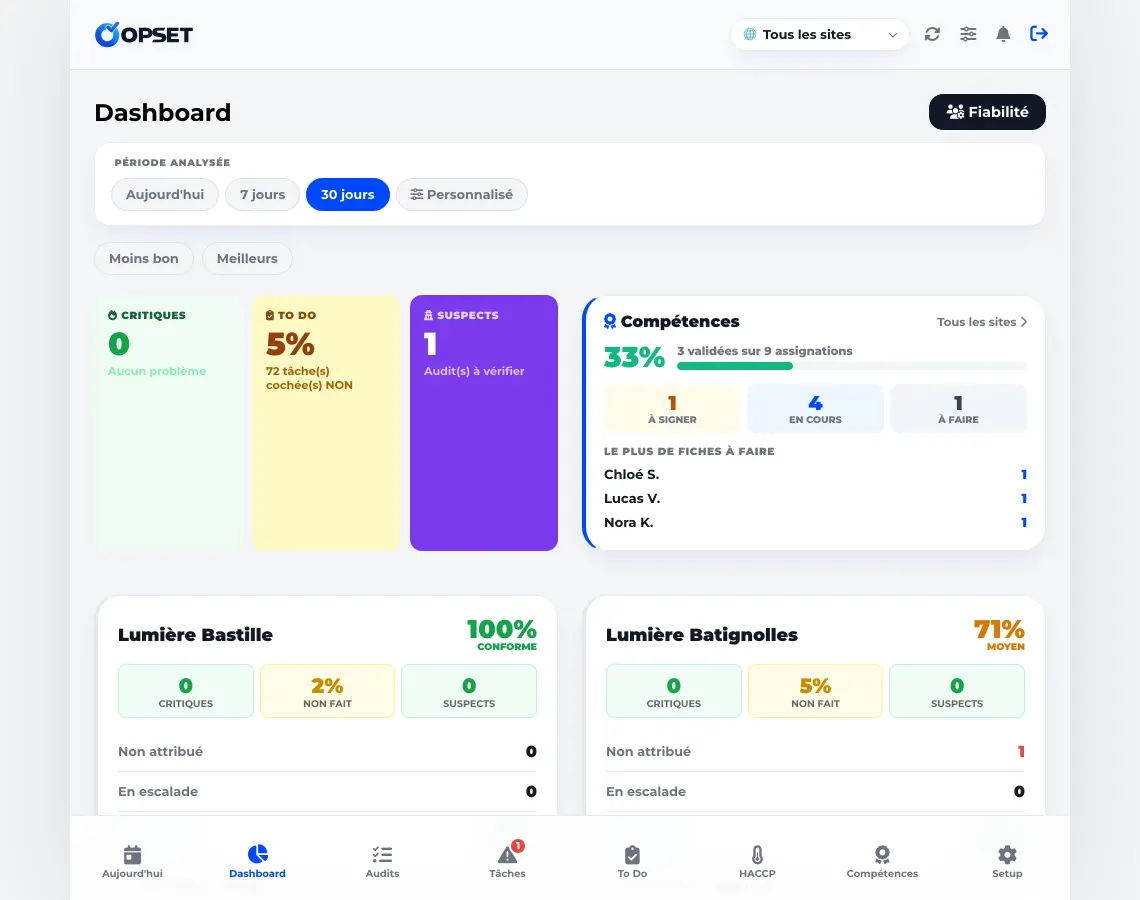Select the 30 jours period
The width and height of the screenshot is (1140, 900).
348,195
